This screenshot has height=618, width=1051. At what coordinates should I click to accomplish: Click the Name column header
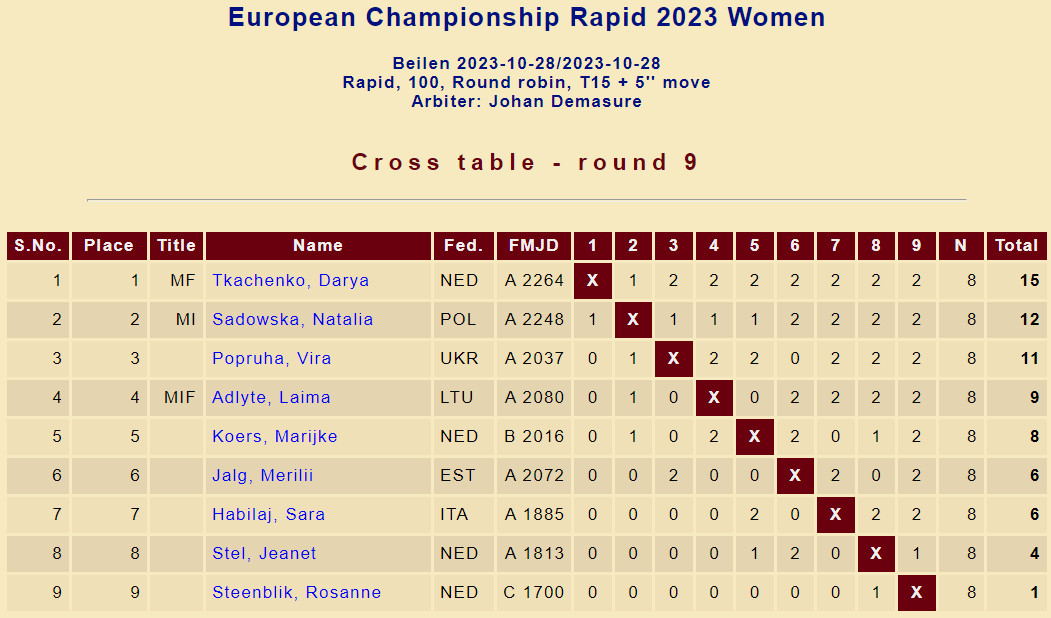tap(318, 246)
